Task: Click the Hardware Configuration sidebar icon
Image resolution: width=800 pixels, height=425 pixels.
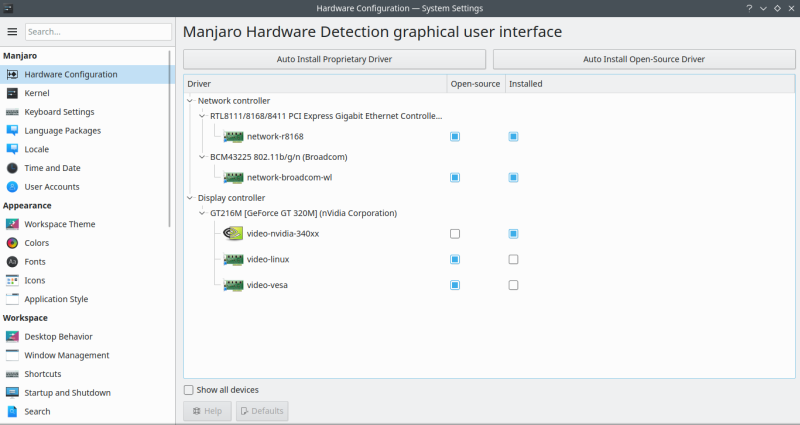Action: point(12,74)
